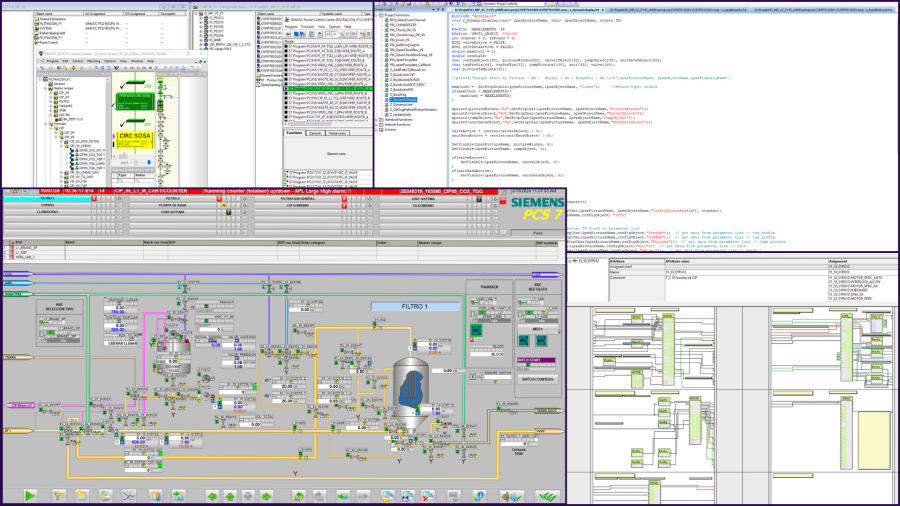Select the Functions tab in Route Control
This screenshot has height=506, width=900.
(294, 132)
